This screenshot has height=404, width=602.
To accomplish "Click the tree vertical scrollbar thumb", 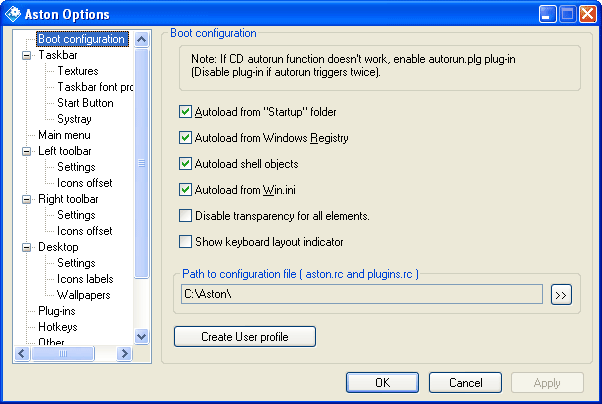I will (x=142, y=163).
